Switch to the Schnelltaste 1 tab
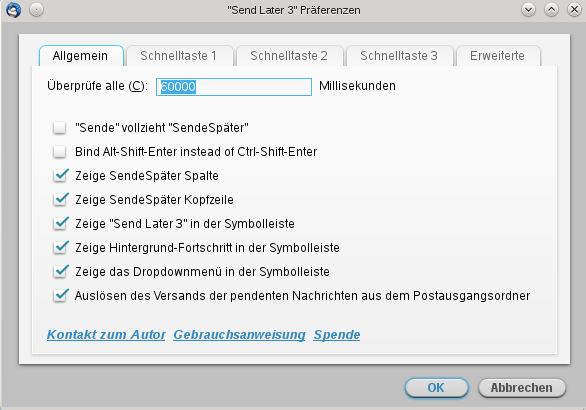This screenshot has height=410, width=586. 179,56
